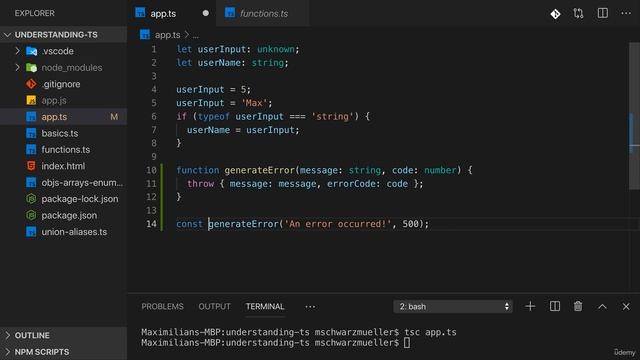Open index.html from the file tree

pos(63,166)
